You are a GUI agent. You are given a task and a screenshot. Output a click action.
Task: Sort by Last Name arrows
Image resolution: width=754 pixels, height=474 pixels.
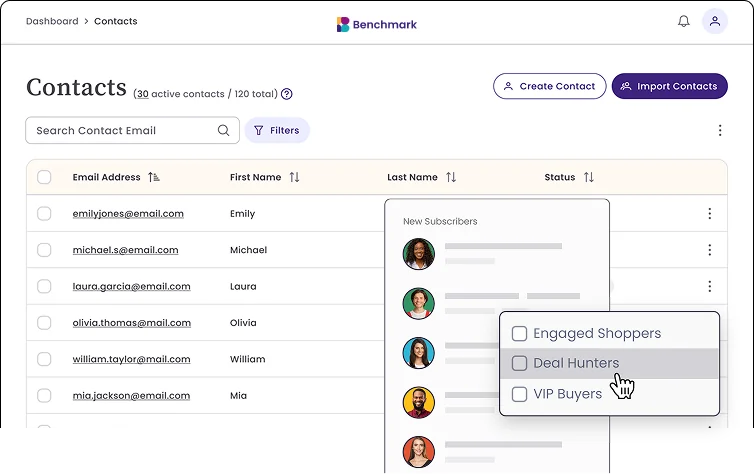(451, 177)
